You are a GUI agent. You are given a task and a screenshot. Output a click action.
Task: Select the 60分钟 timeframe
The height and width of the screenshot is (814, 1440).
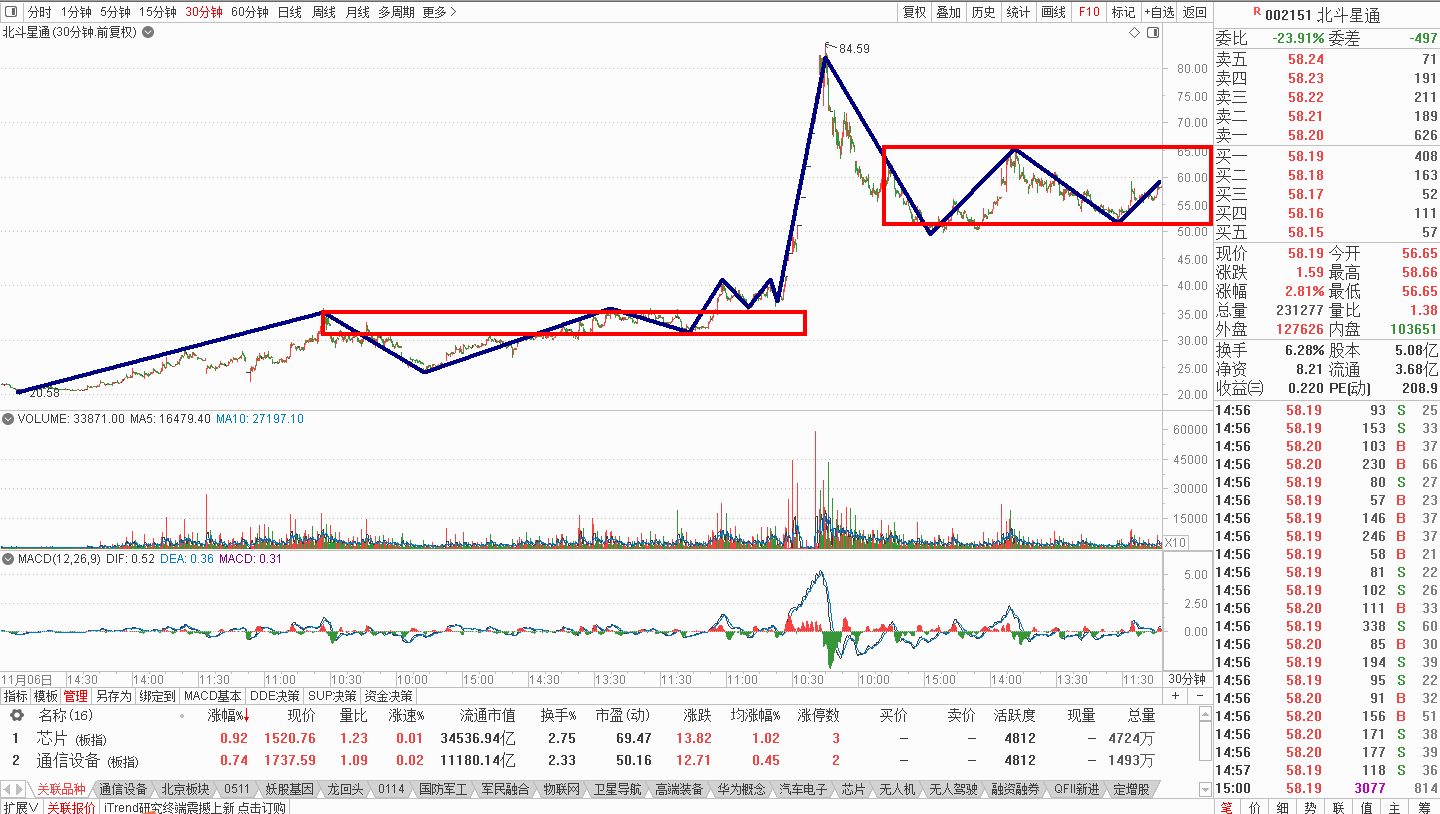250,12
